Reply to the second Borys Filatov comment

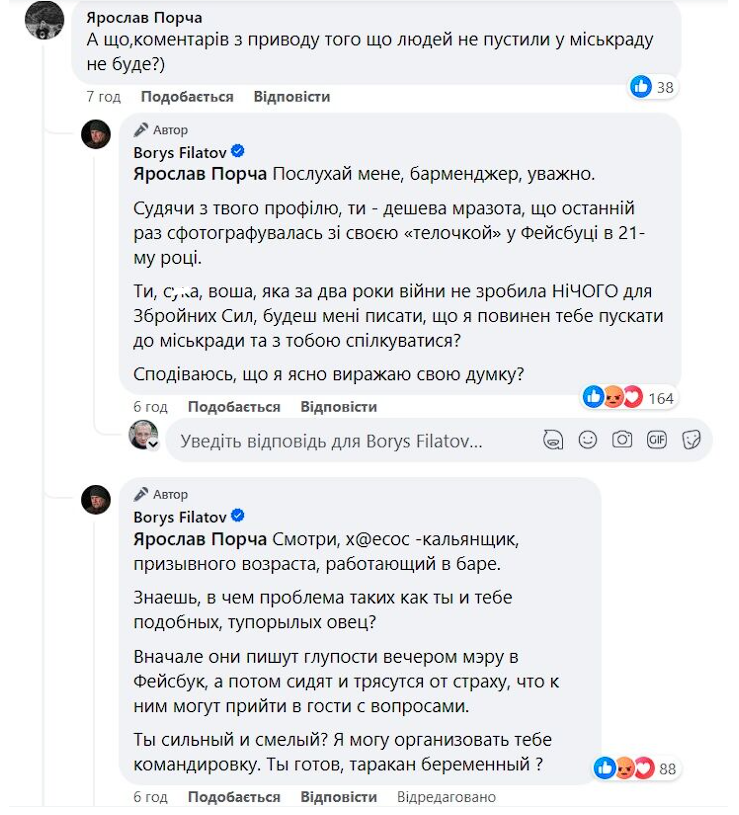(338, 797)
